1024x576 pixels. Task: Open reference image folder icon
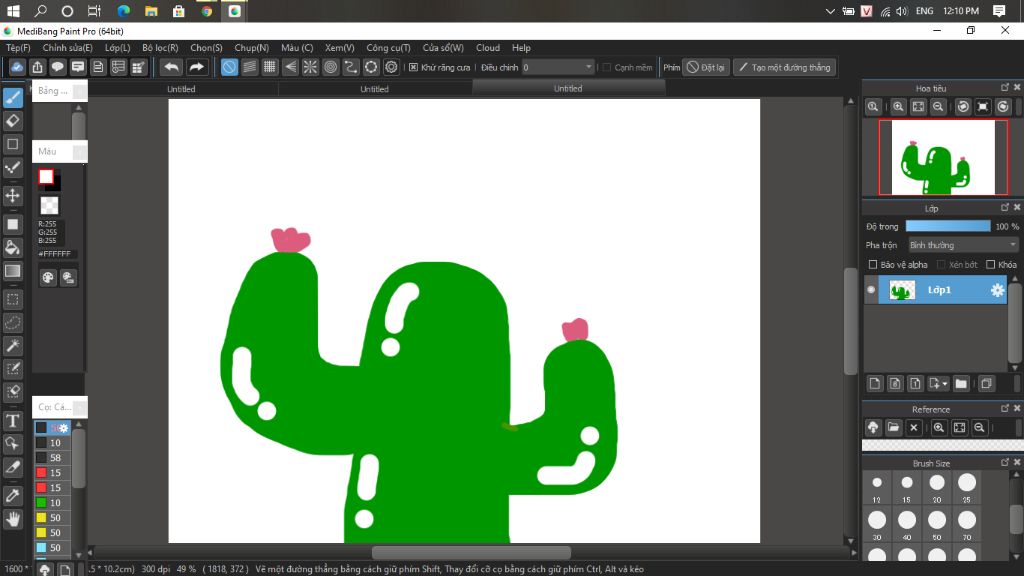[x=893, y=428]
